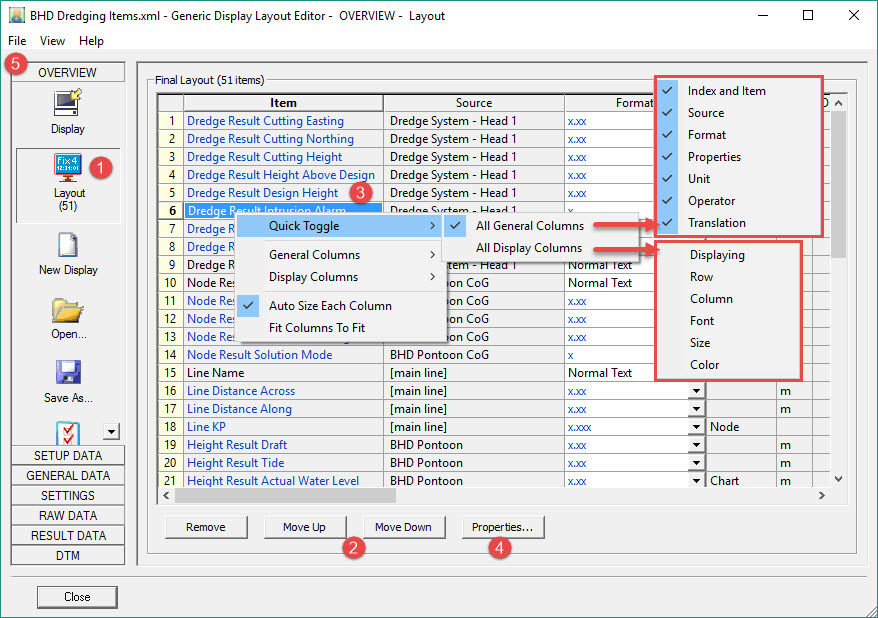This screenshot has height=618, width=878.
Task: Toggle All General Columns checkmark
Action: pos(529,226)
